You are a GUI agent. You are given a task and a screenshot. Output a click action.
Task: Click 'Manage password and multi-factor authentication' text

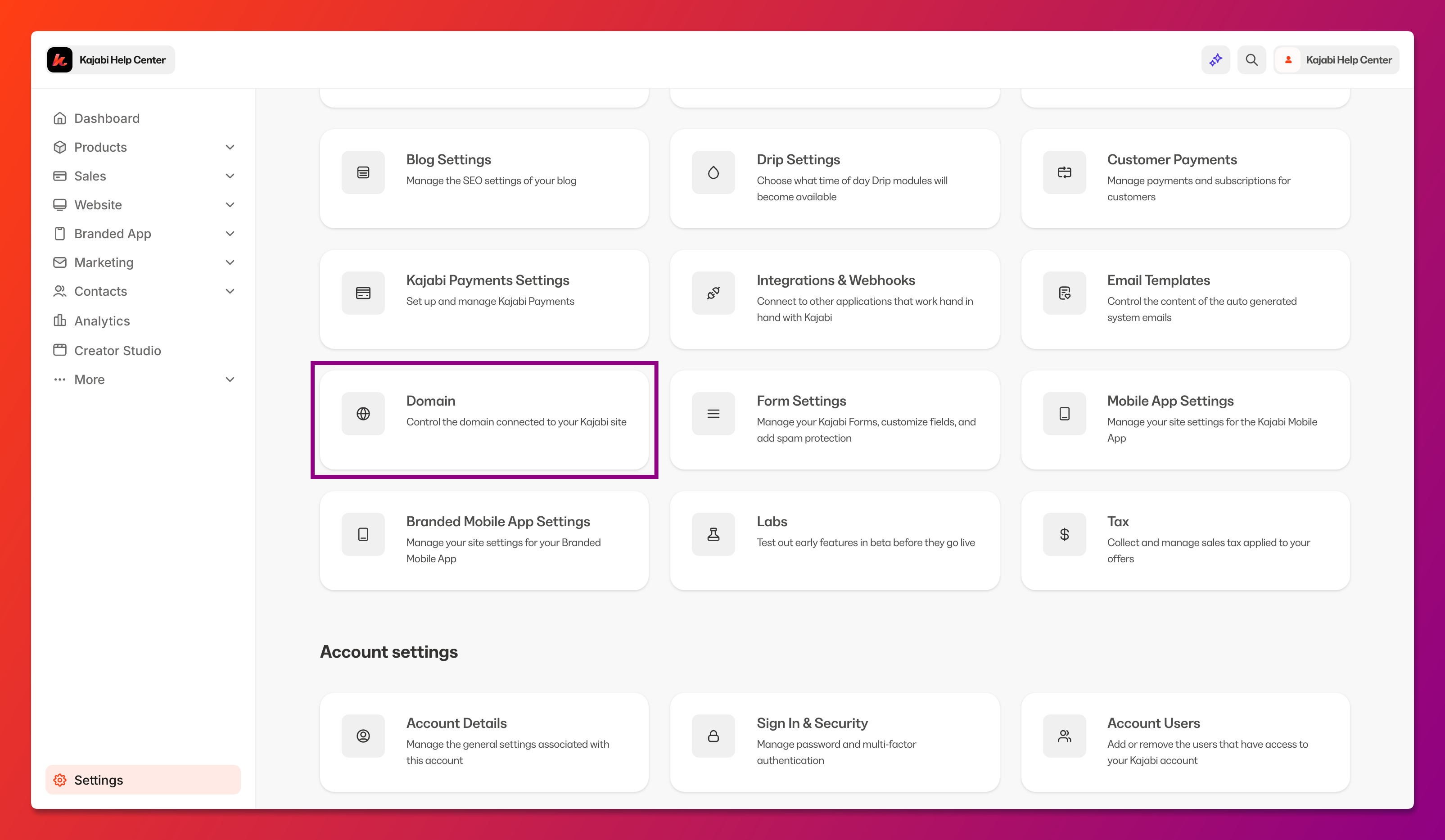pyautogui.click(x=836, y=752)
